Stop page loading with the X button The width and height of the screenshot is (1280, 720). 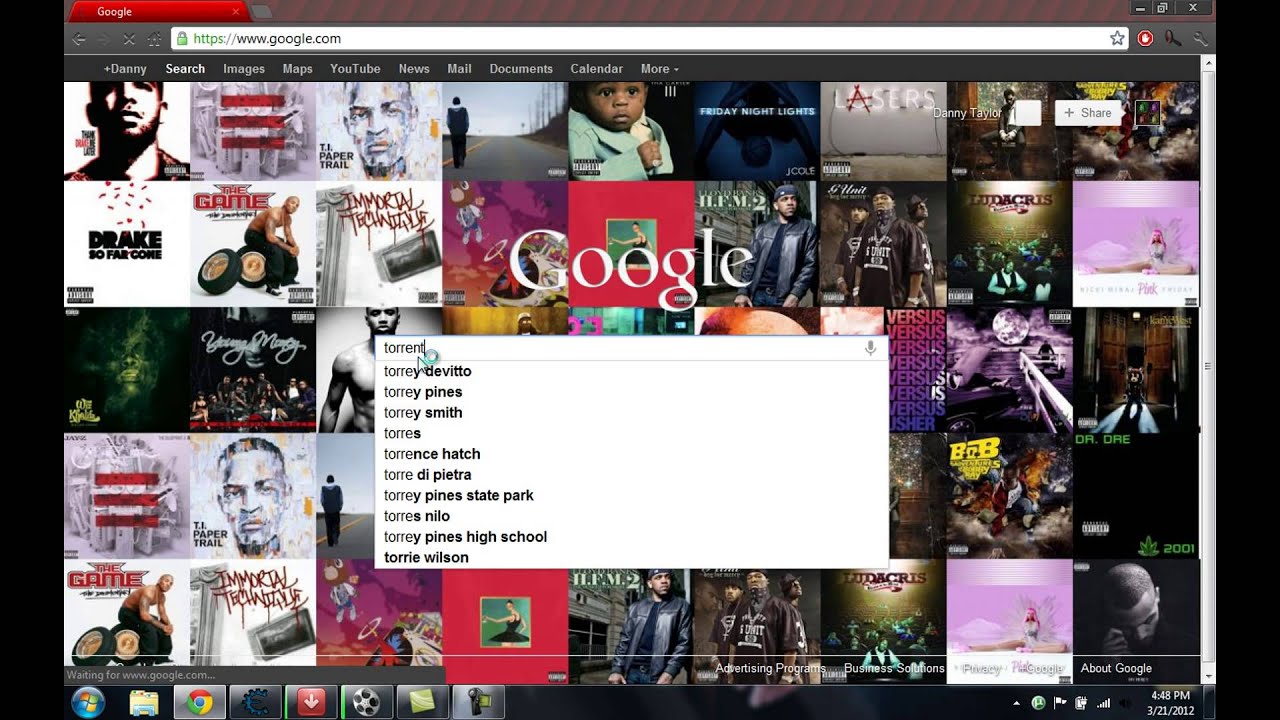coord(129,39)
